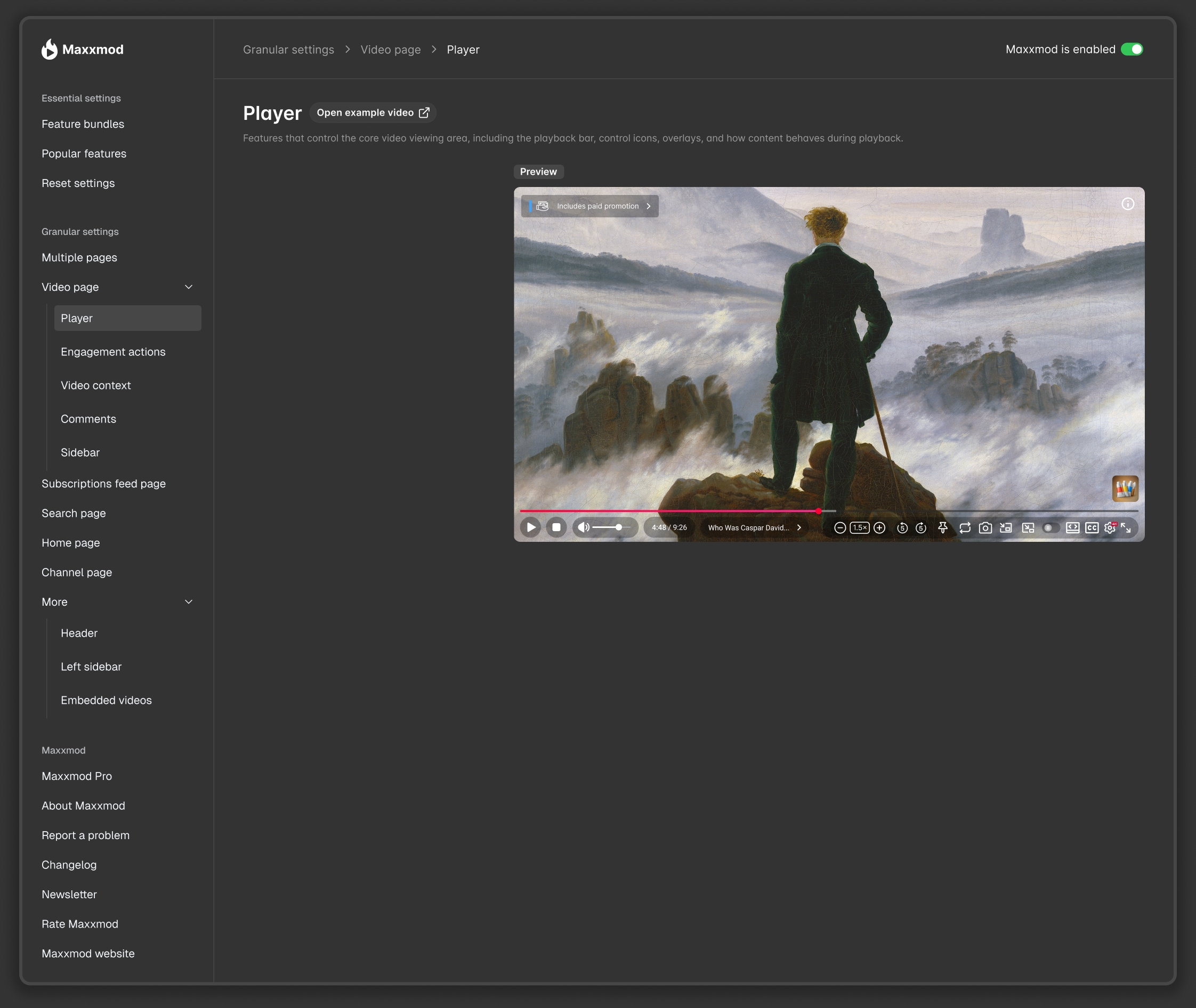Screen dimensions: 1196x1008
Task: Click the rewind 5 seconds icon
Action: (902, 528)
